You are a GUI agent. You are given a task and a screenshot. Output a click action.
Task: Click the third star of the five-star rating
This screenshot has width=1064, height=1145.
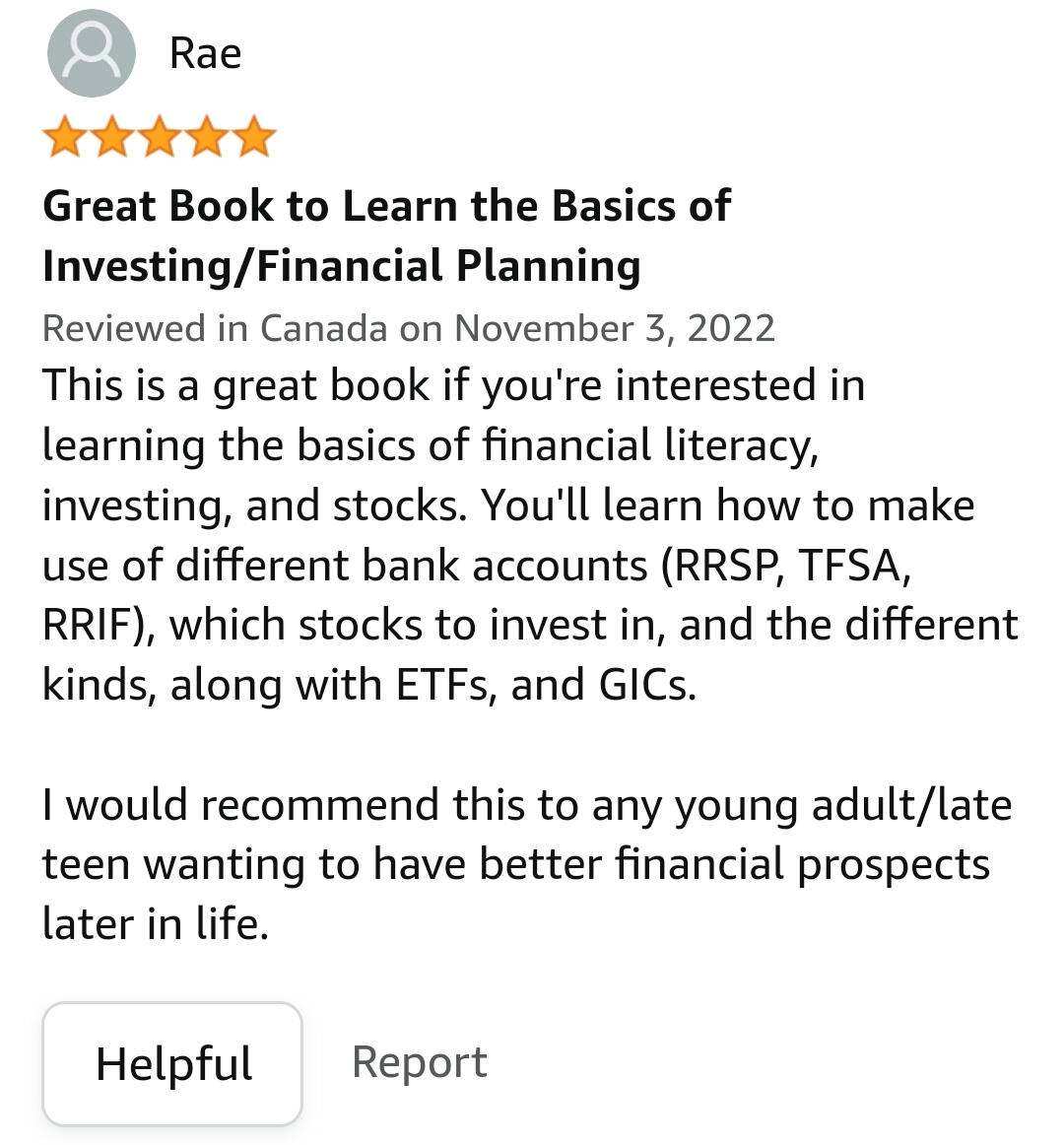(160, 135)
